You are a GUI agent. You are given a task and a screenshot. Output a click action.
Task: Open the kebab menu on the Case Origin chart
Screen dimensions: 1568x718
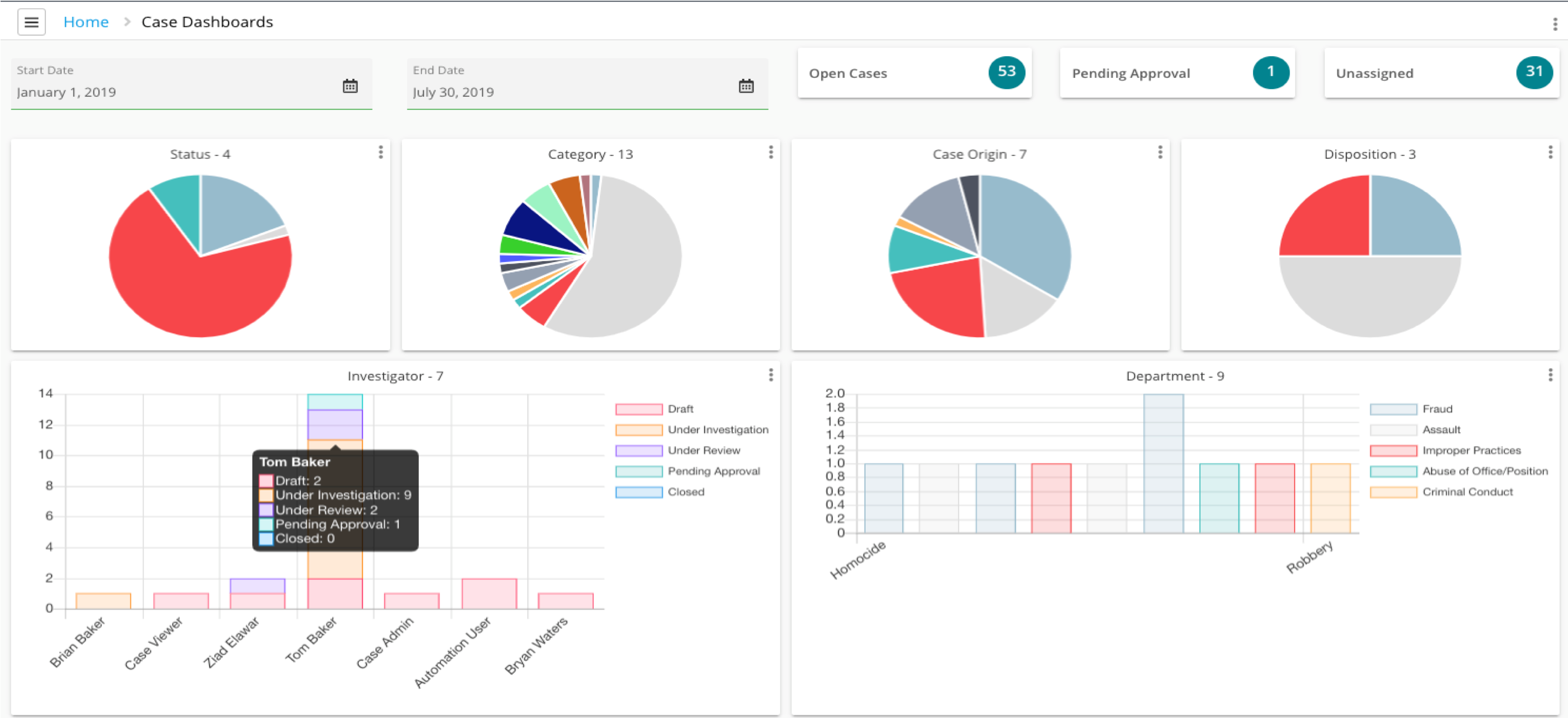coord(1160,153)
